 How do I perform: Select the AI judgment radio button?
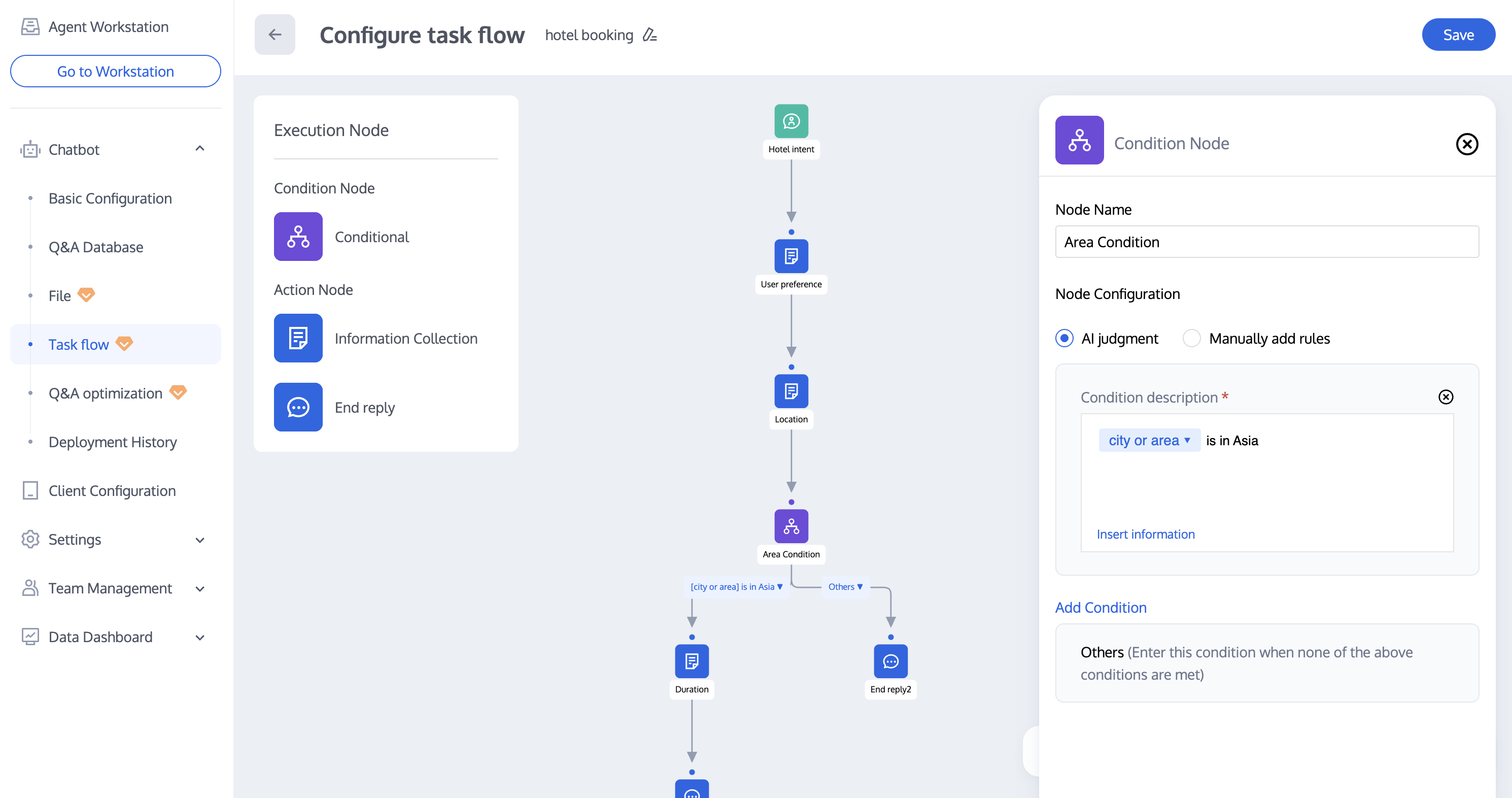1064,338
